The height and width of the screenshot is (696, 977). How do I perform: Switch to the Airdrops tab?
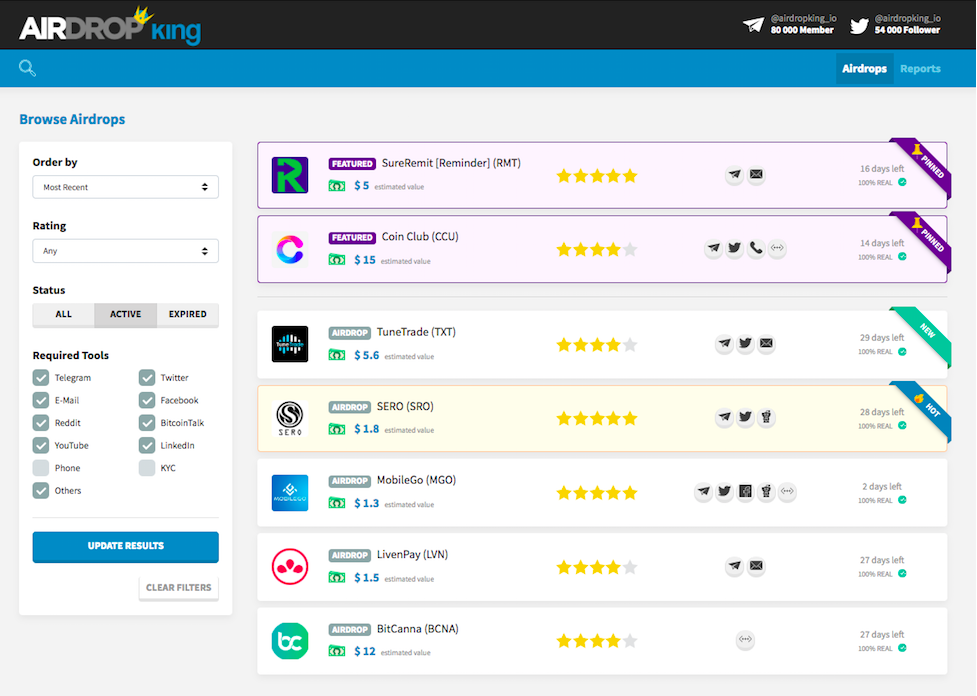coord(864,69)
